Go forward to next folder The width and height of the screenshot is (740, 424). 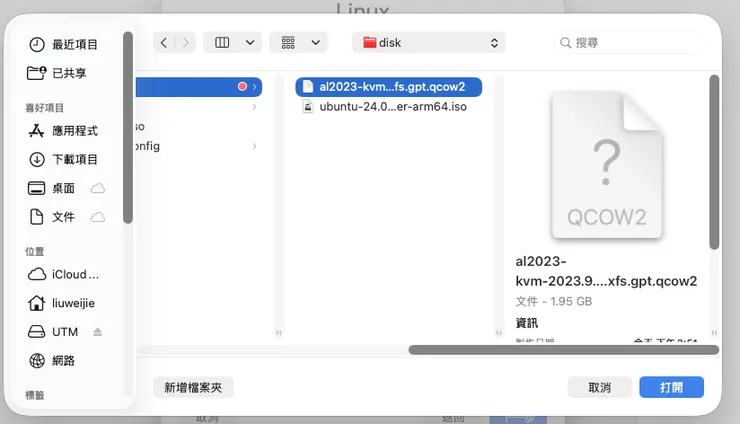185,43
